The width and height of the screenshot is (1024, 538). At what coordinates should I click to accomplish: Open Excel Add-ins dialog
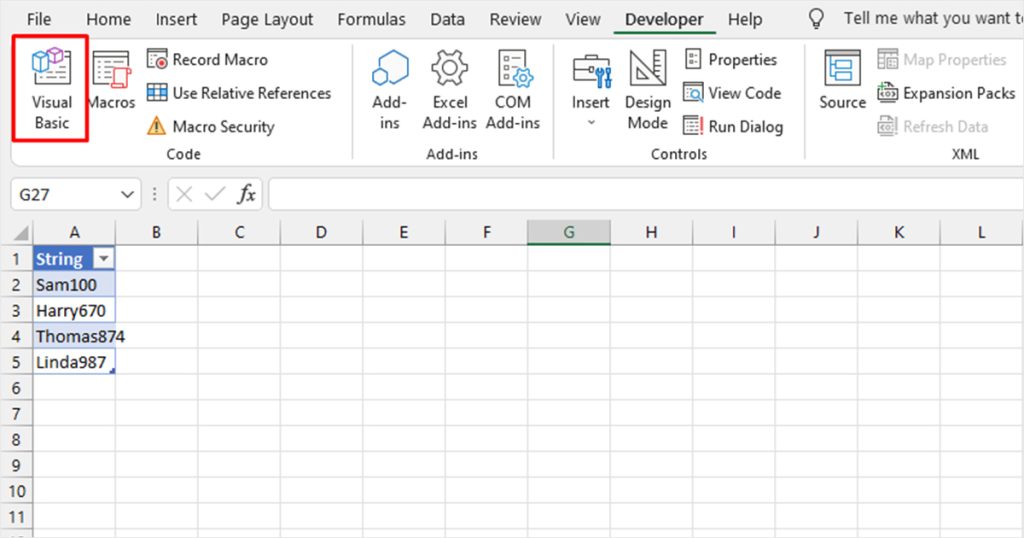click(449, 90)
